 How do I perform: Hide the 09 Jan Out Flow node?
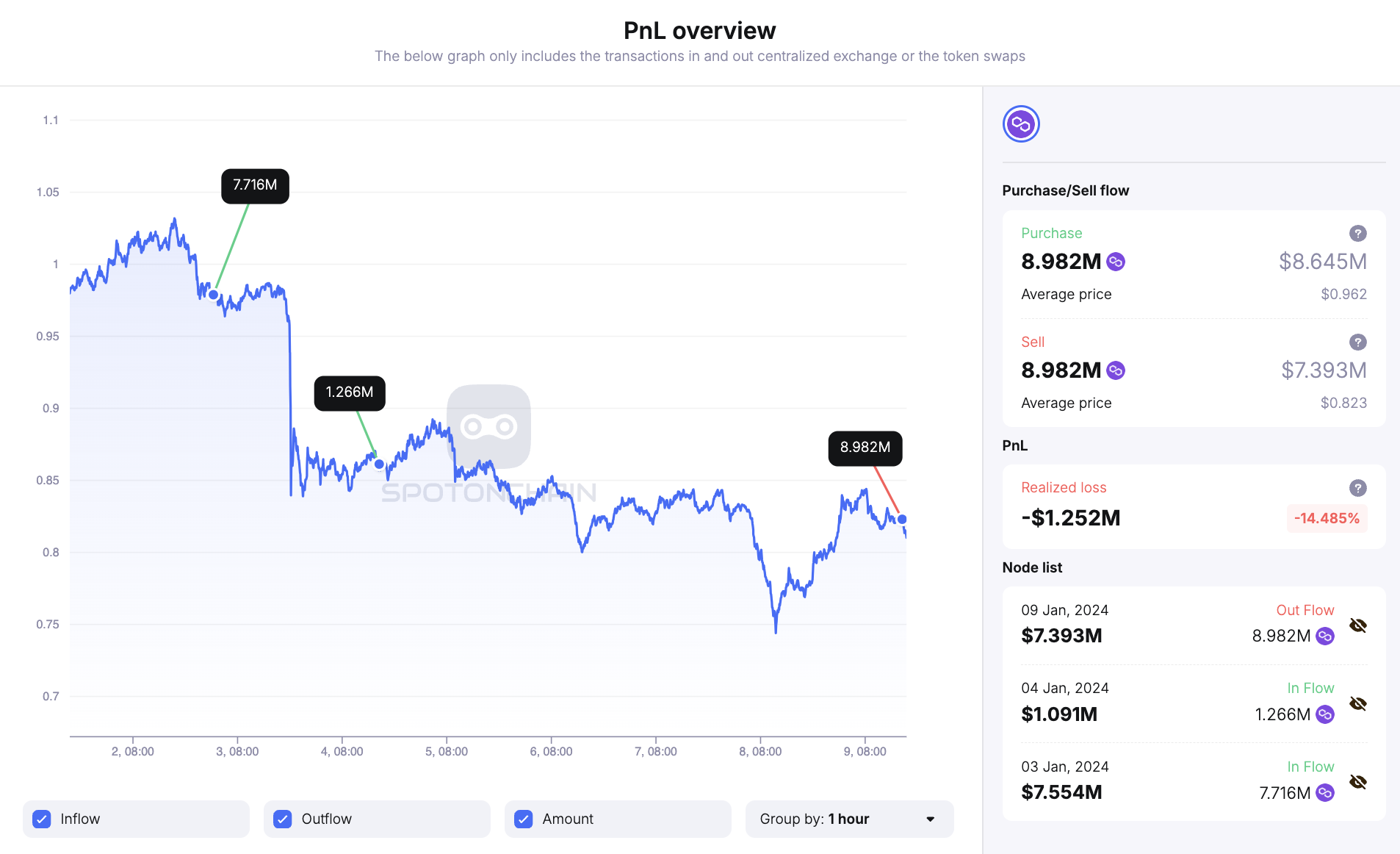pyautogui.click(x=1358, y=625)
